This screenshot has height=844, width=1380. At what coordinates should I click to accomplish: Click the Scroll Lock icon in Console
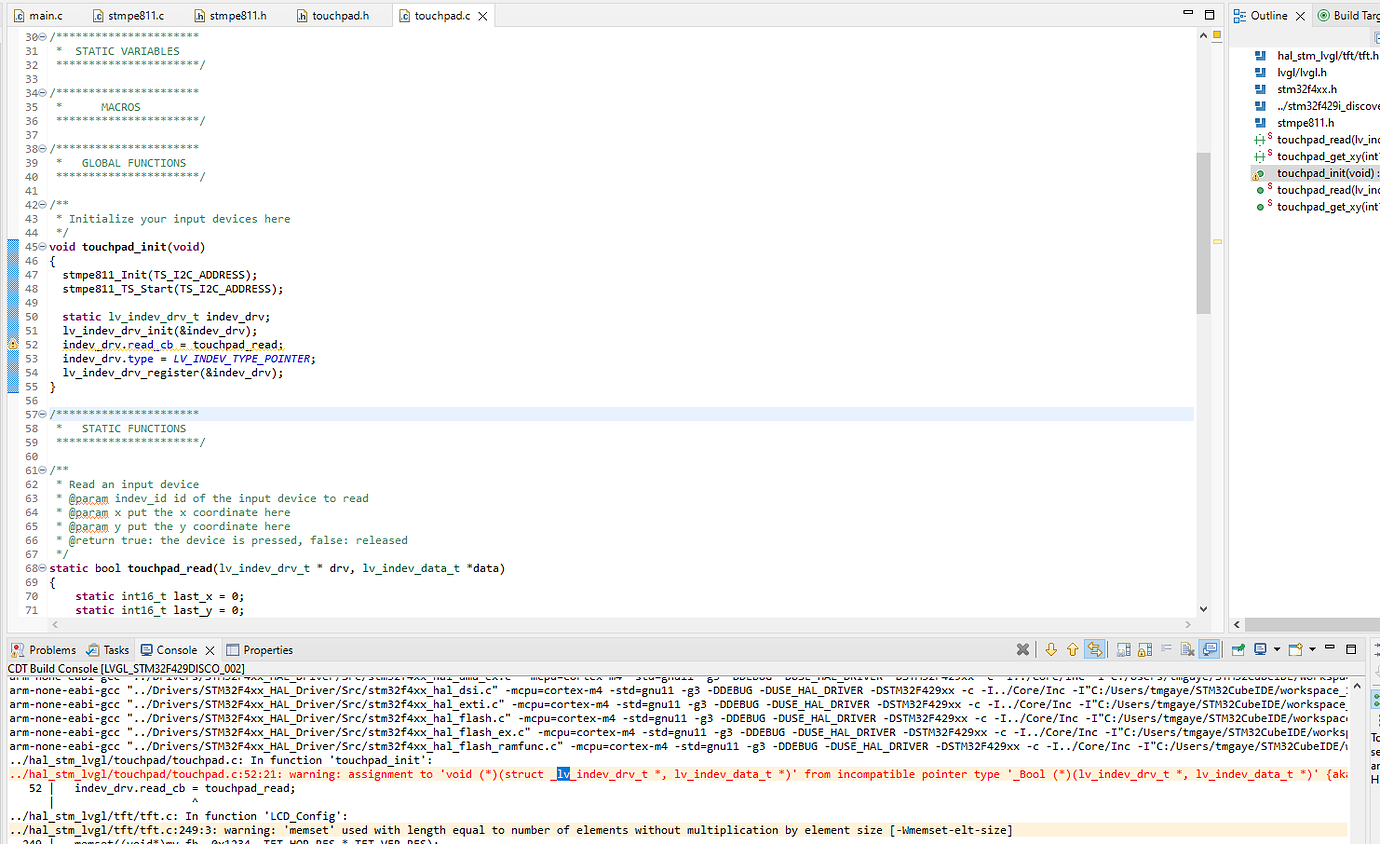[1145, 650]
